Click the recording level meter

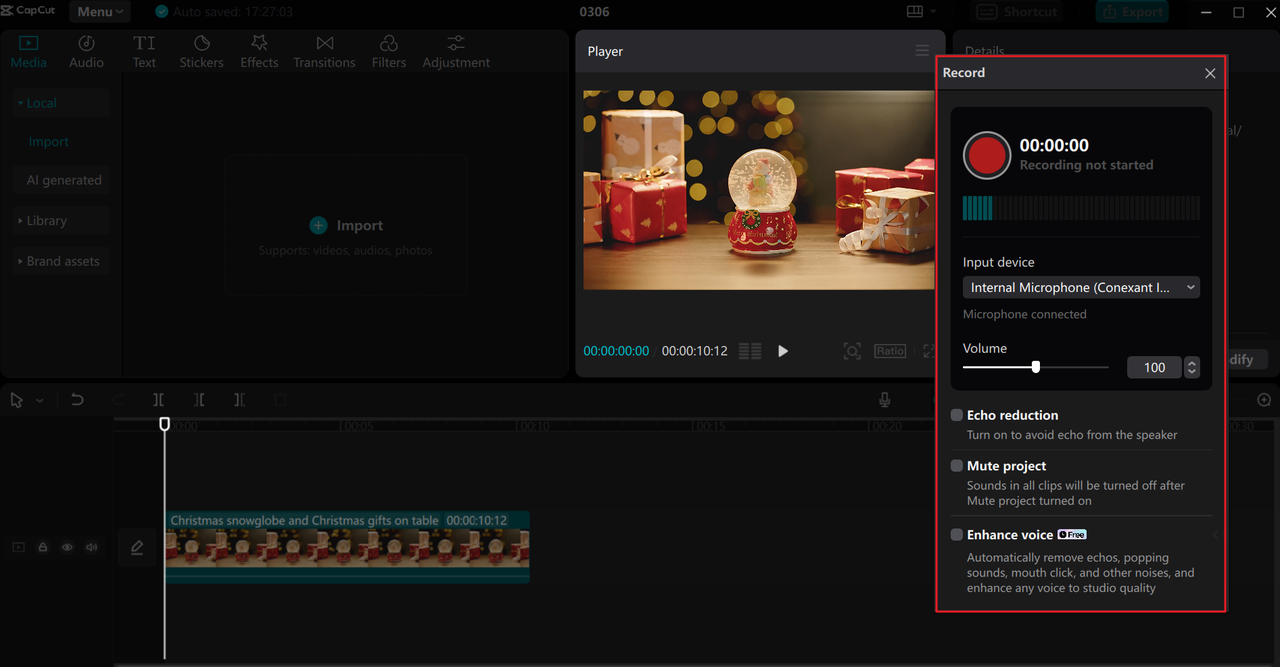coord(1081,208)
